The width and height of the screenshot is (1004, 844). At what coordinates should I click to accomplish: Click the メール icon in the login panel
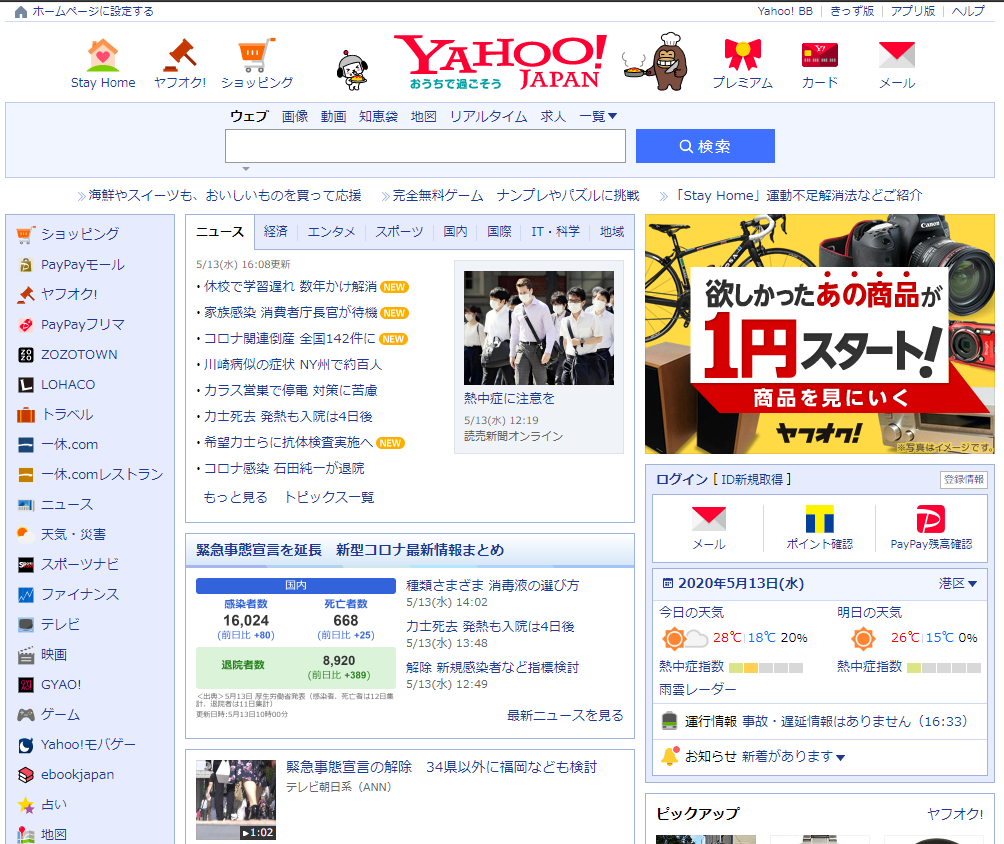click(709, 519)
